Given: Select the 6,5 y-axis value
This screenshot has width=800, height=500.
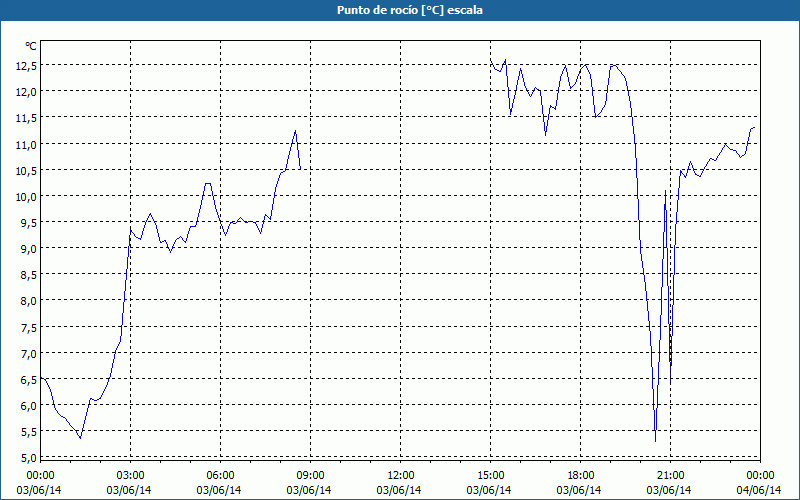Looking at the screenshot, I should 29,379.
